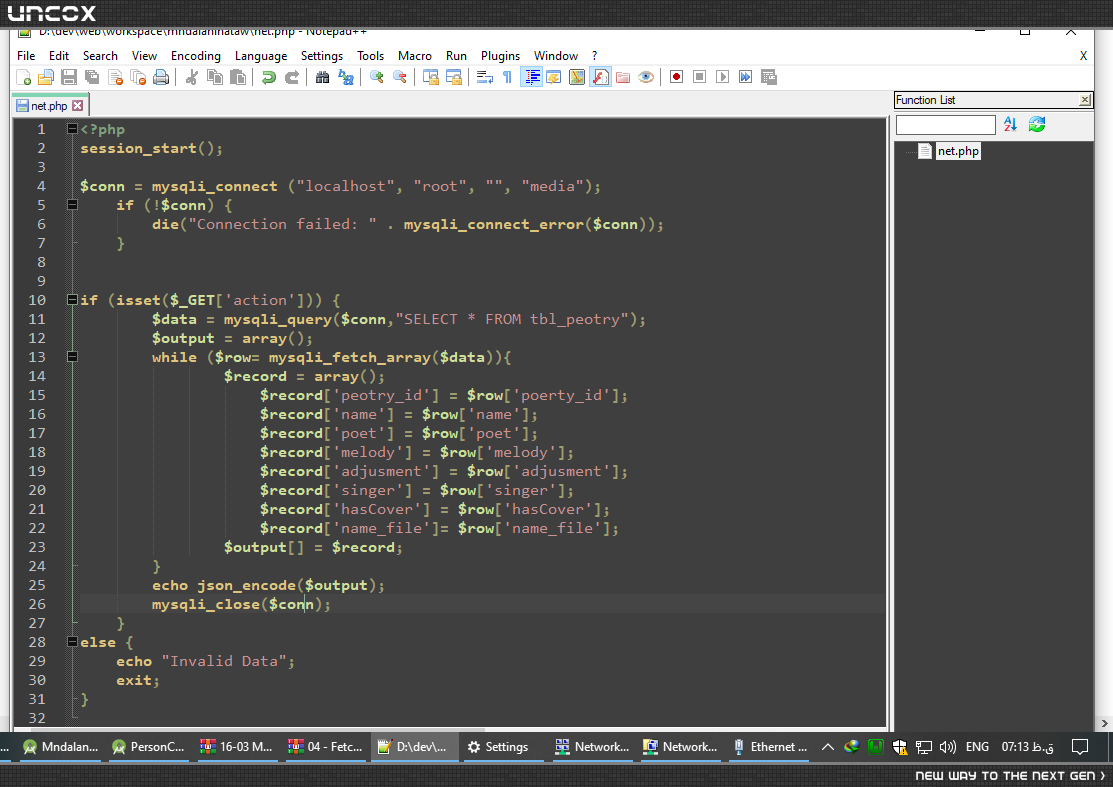1113x787 pixels.
Task: Toggle the Document Map panel icon
Action: tap(577, 77)
